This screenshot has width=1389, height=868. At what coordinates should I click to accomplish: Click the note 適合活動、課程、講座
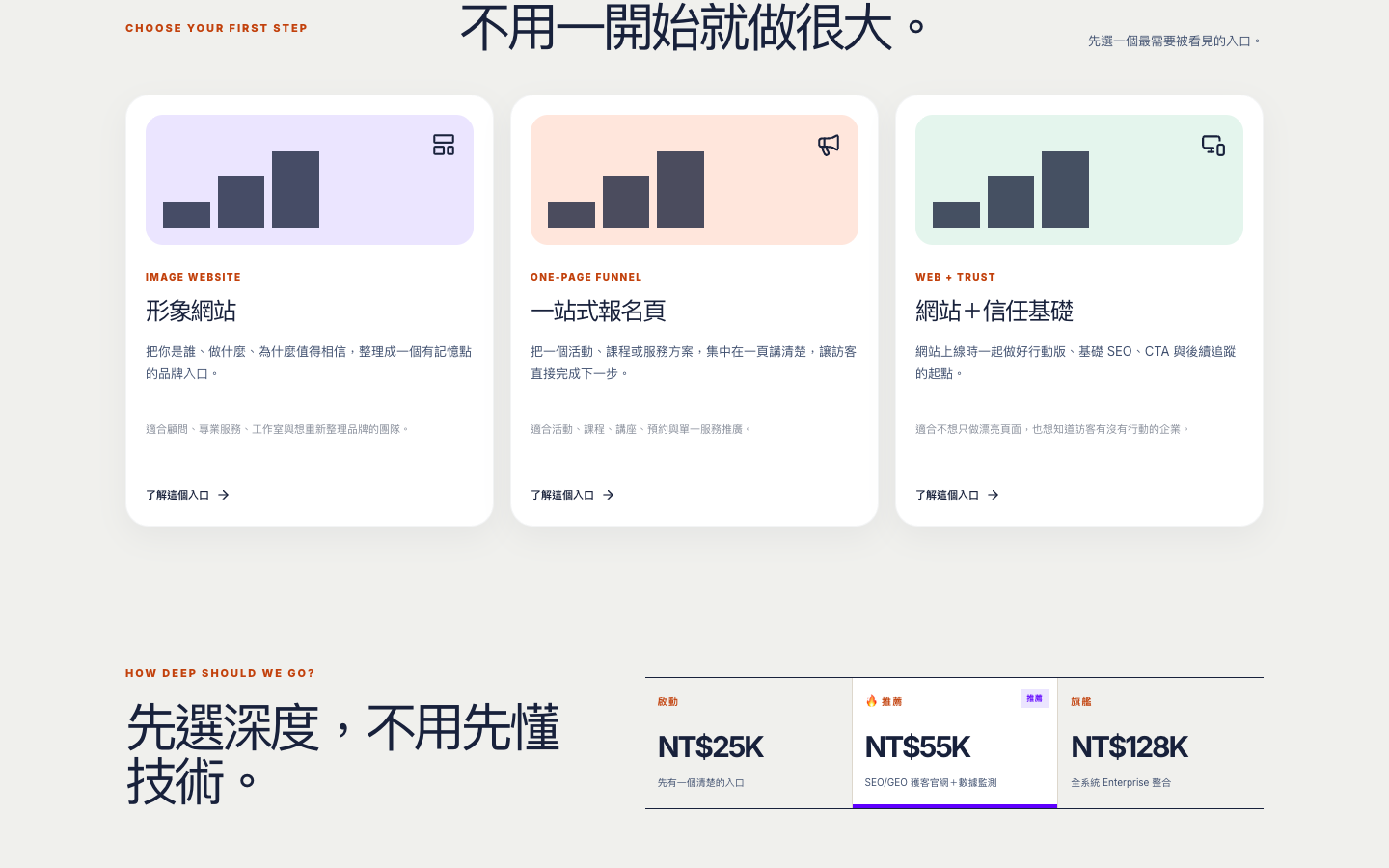tap(641, 429)
